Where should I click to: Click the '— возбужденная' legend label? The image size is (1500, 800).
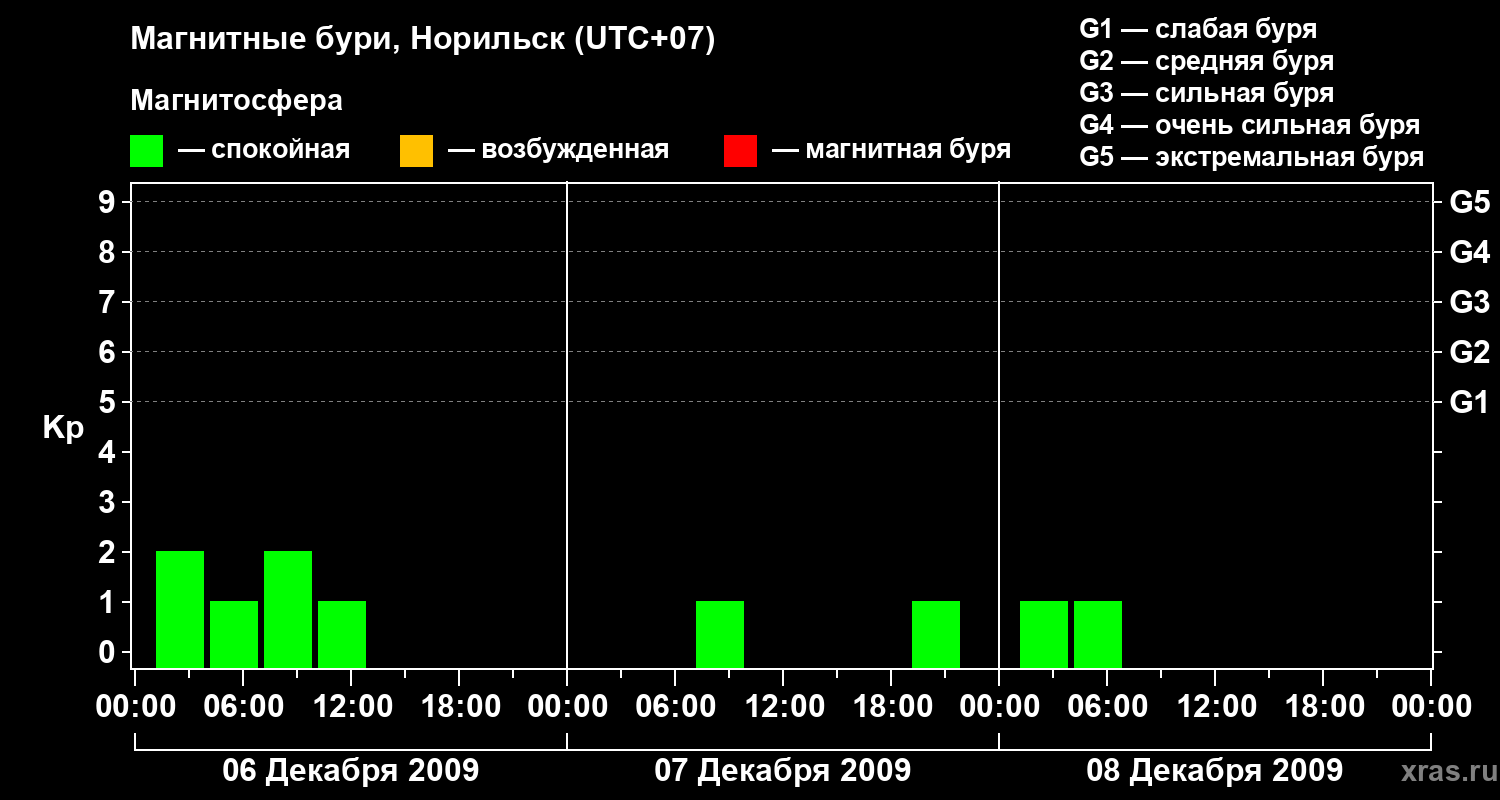[558, 151]
